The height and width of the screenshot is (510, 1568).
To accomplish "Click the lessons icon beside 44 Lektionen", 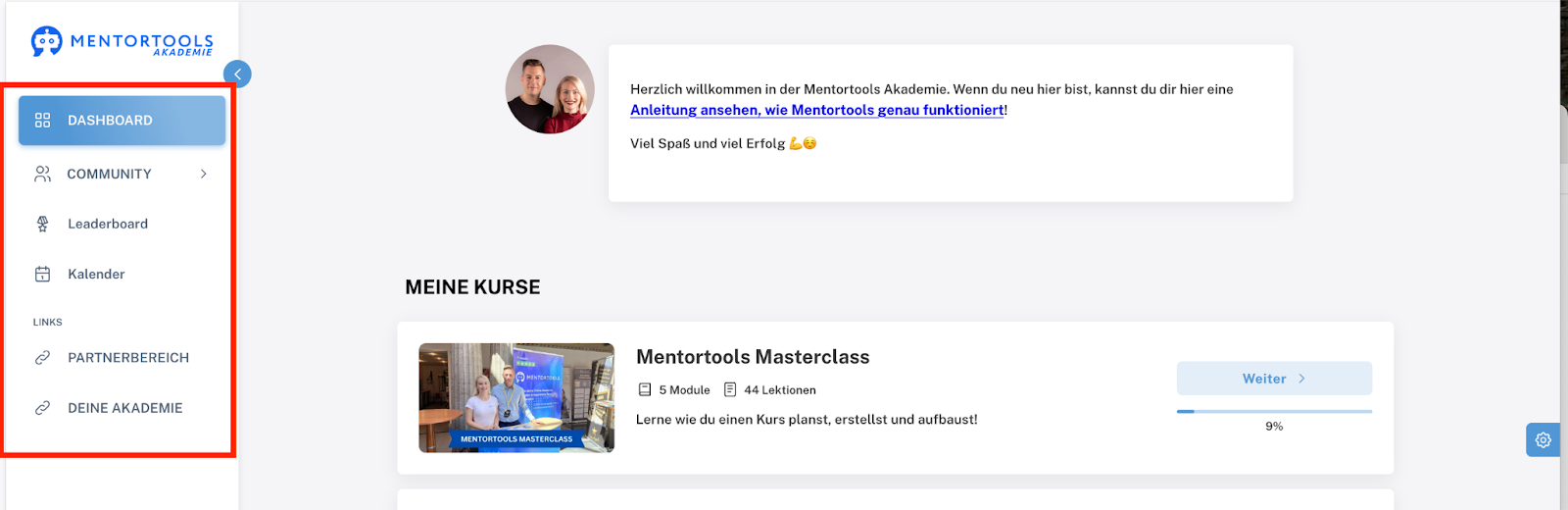I will [x=730, y=389].
